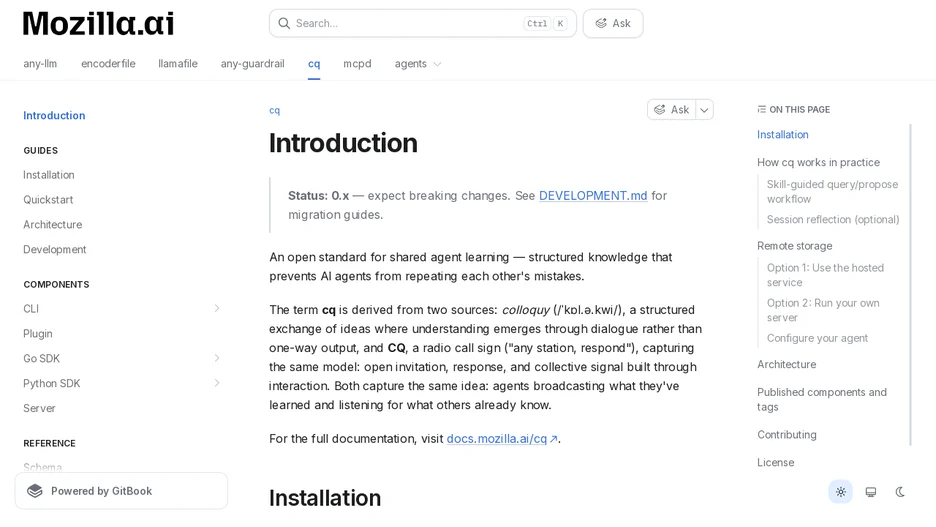Switch to the llamafile tab
Image resolution: width=936 pixels, height=527 pixels.
tap(178, 64)
